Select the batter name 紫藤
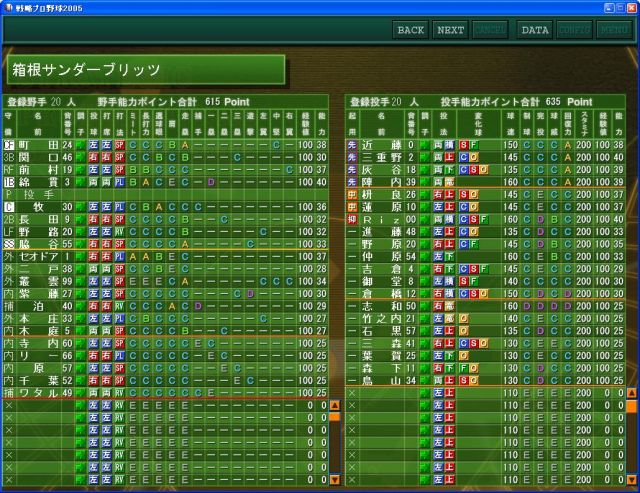This screenshot has height=493, width=640. (39, 294)
